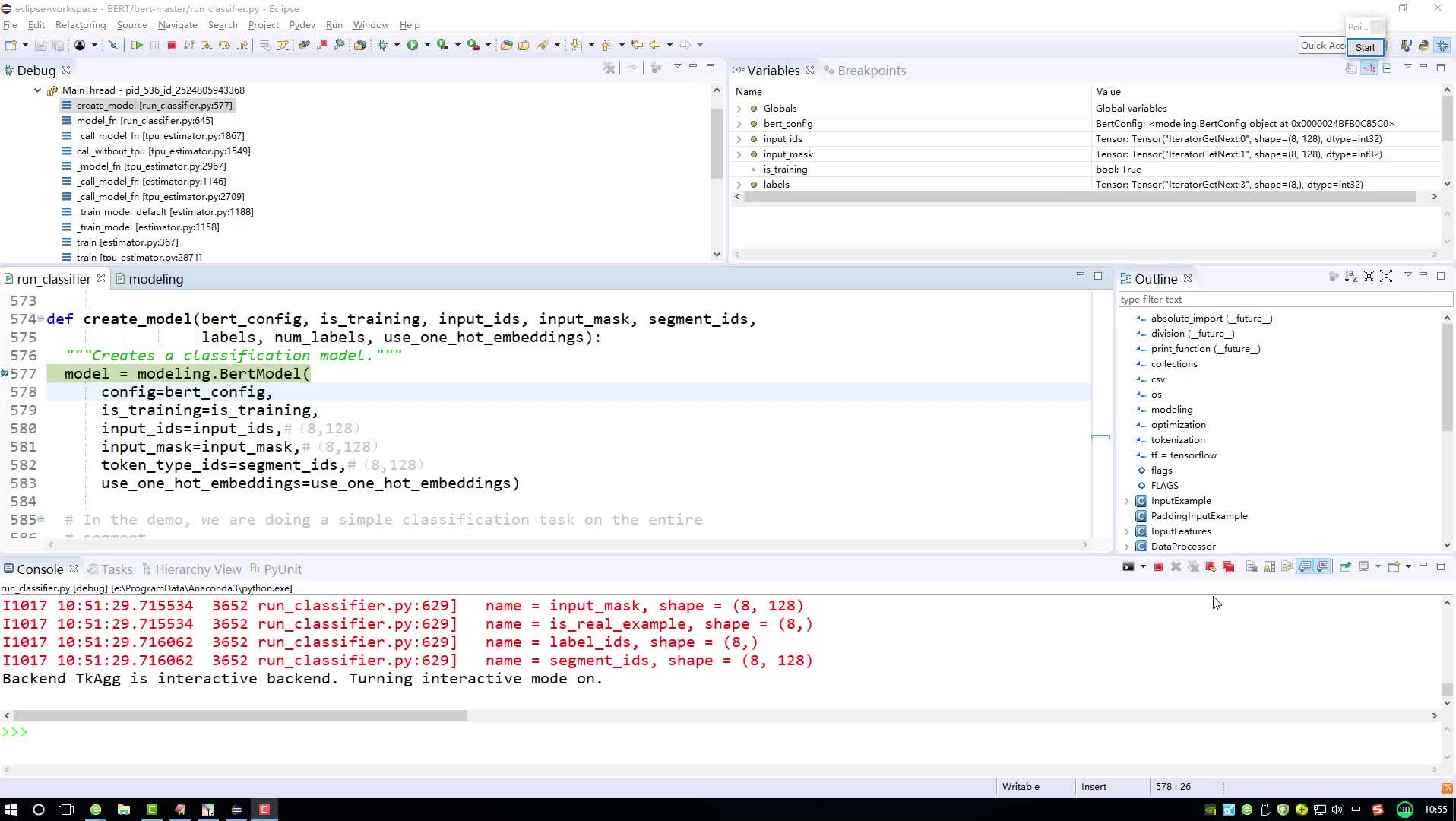
Task: Switch to the Debug perspective icon
Action: (1442, 46)
